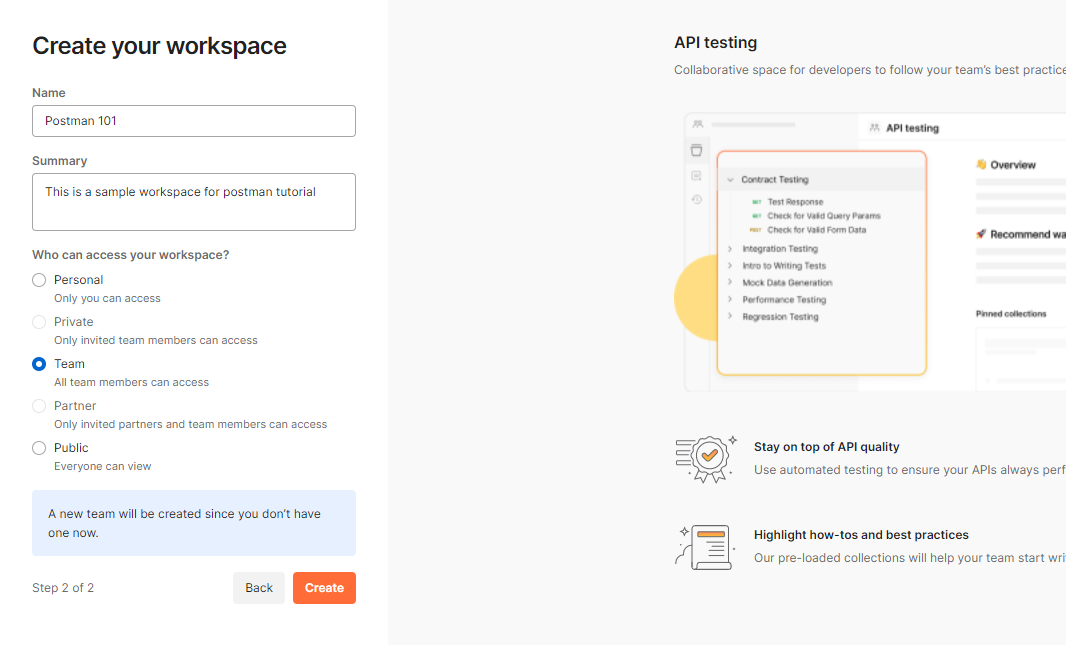1066x645 pixels.
Task: Click 'All team members can access' text
Action: click(x=132, y=383)
